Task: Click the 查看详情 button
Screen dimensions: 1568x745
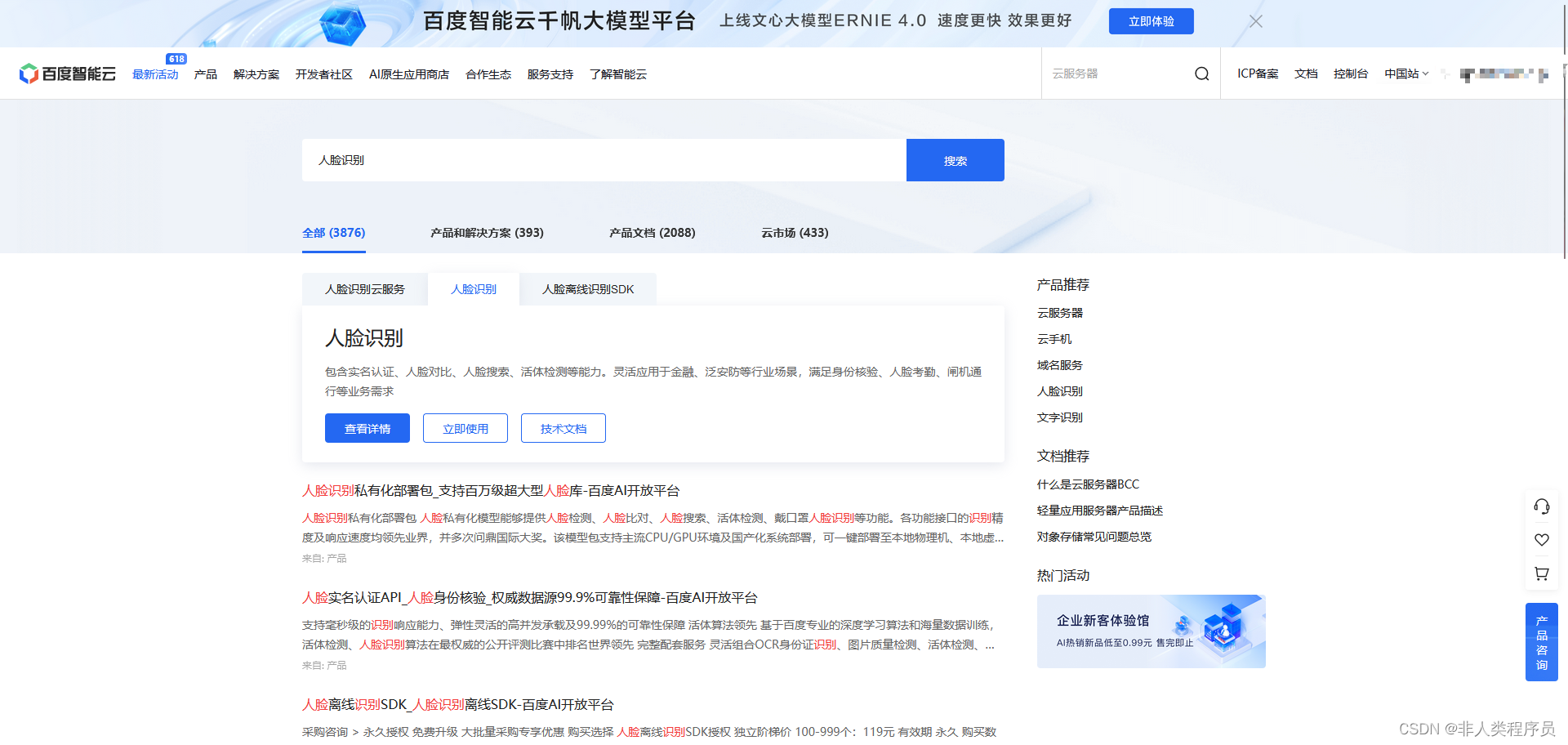Action: click(367, 428)
